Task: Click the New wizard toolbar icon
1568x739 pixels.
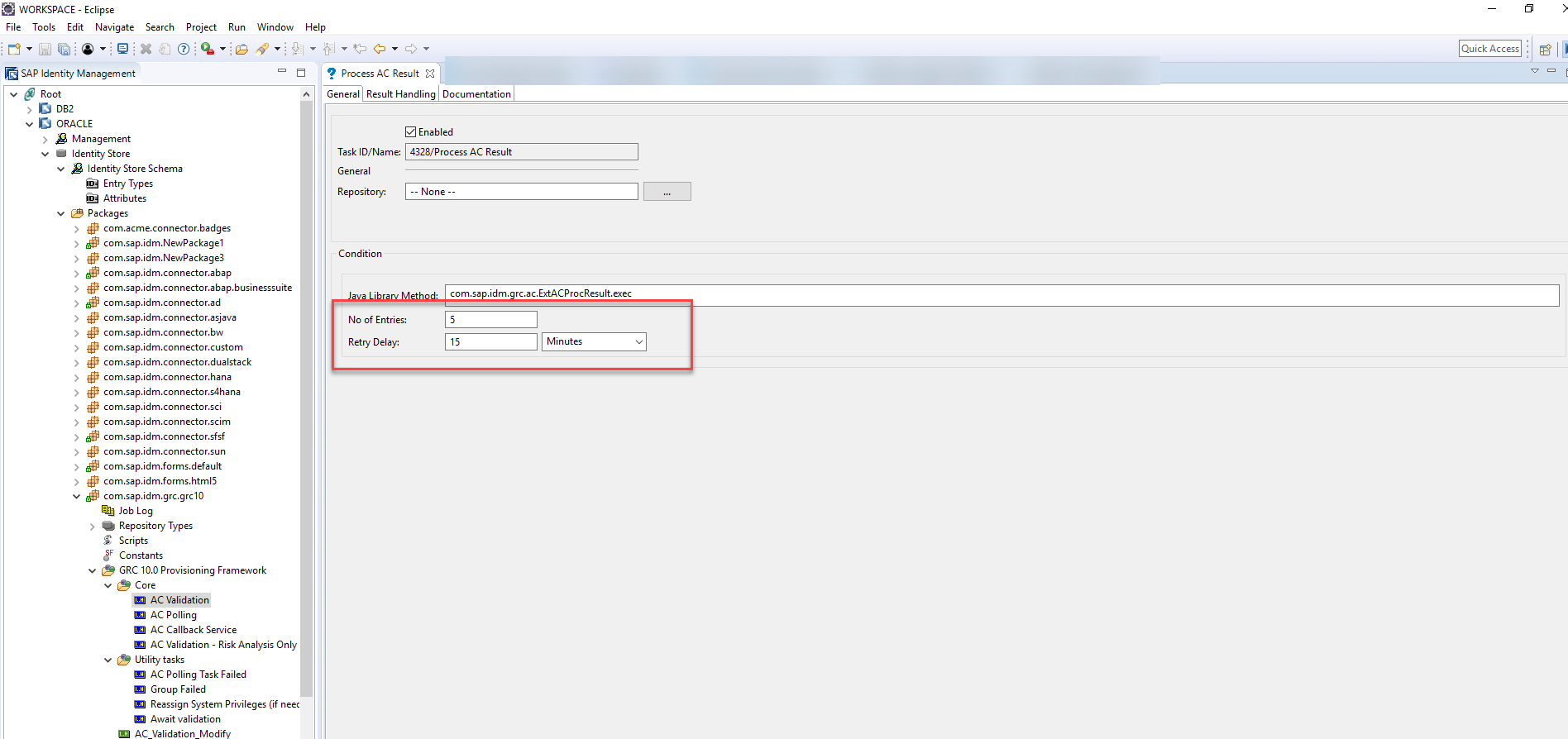Action: point(14,49)
